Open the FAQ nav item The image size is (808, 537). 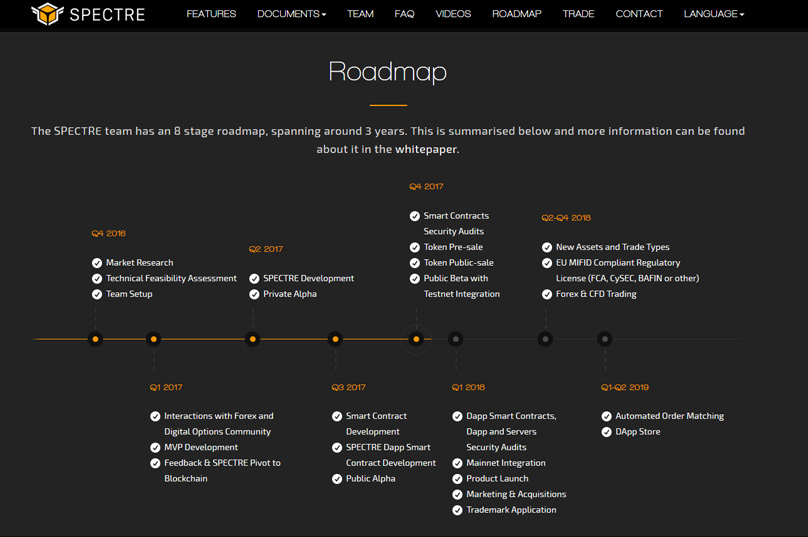pyautogui.click(x=405, y=14)
